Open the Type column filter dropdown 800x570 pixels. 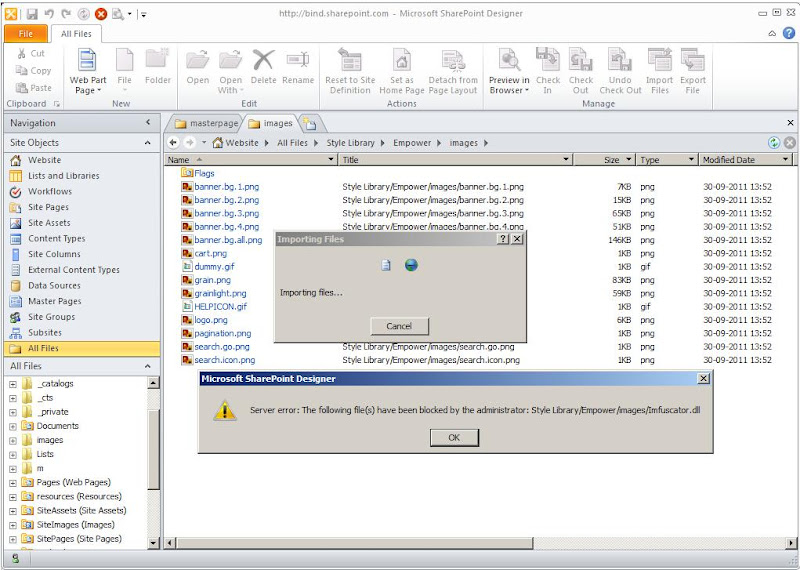click(x=691, y=160)
